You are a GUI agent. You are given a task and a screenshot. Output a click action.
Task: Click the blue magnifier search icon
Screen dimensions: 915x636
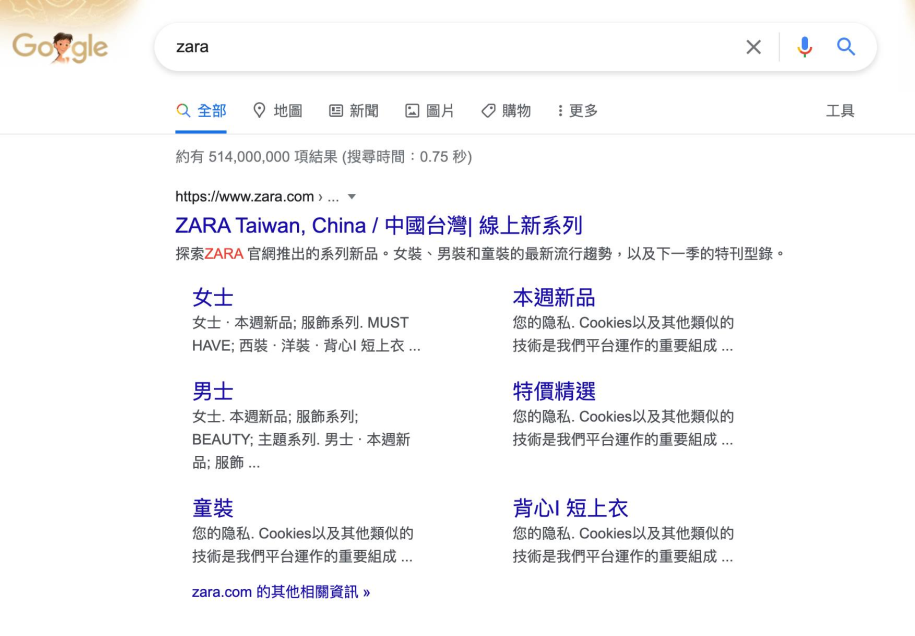pyautogui.click(x=846, y=47)
